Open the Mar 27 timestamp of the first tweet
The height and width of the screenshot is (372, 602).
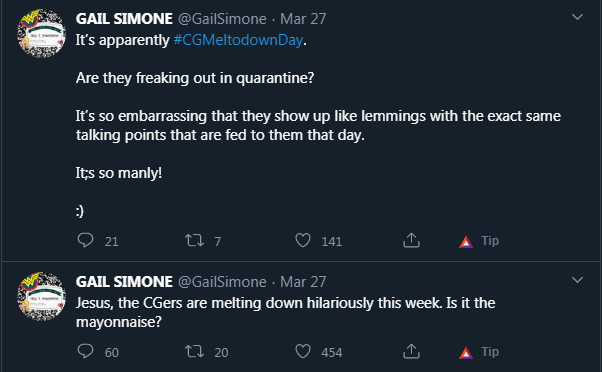point(303,18)
